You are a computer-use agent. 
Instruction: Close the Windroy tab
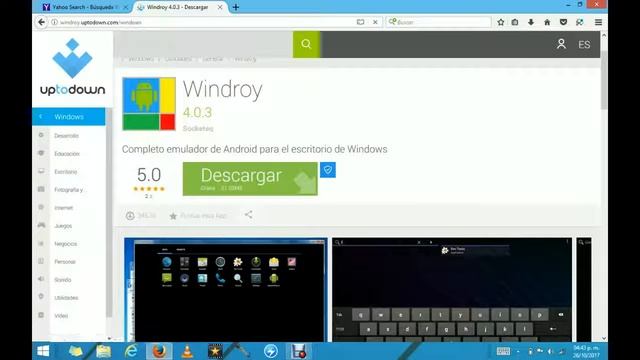point(220,7)
